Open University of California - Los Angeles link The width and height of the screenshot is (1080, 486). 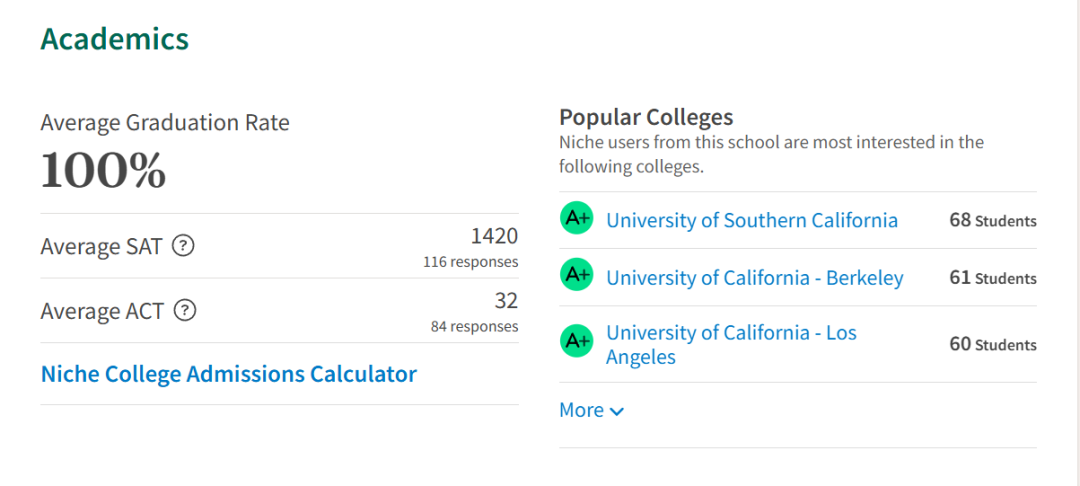(x=731, y=345)
